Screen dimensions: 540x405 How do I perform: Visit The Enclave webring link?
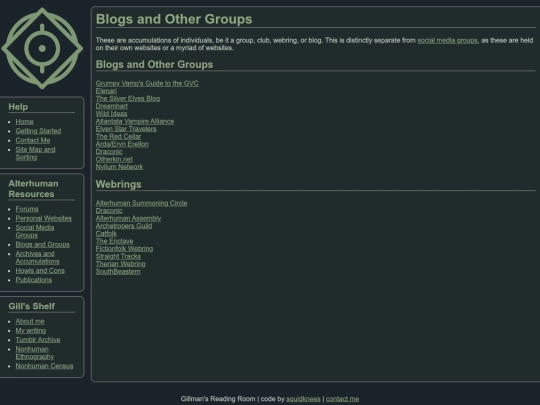tap(114, 241)
